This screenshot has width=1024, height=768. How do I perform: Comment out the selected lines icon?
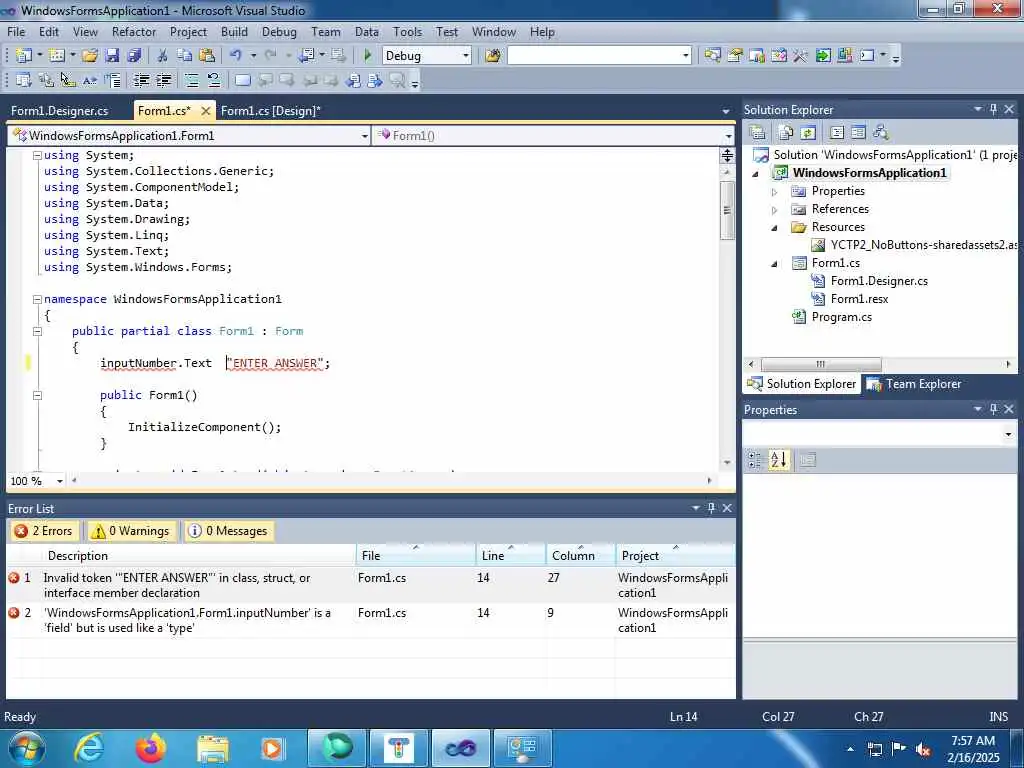pyautogui.click(x=191, y=80)
